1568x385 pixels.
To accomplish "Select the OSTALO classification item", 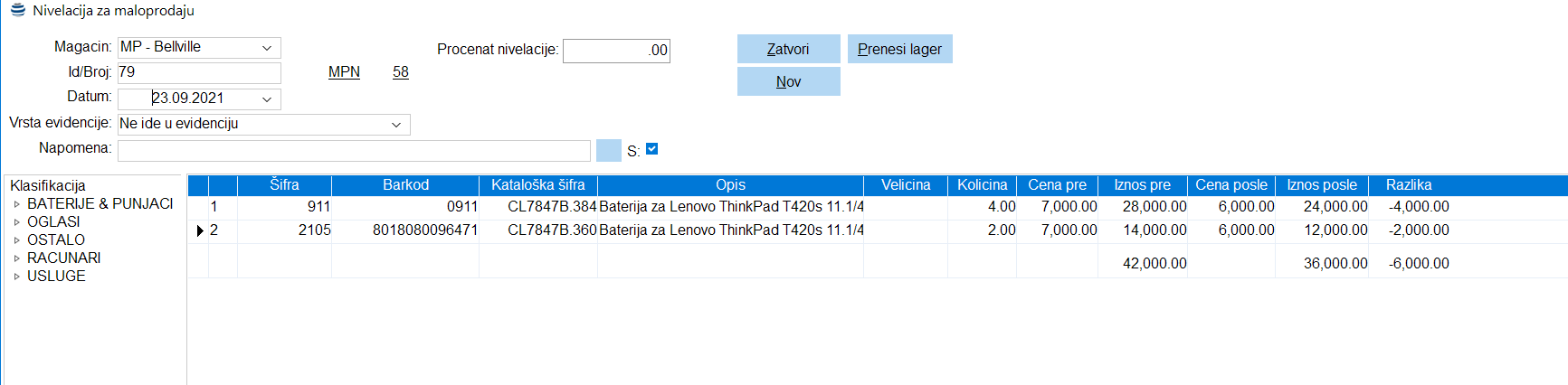I will click(56, 240).
